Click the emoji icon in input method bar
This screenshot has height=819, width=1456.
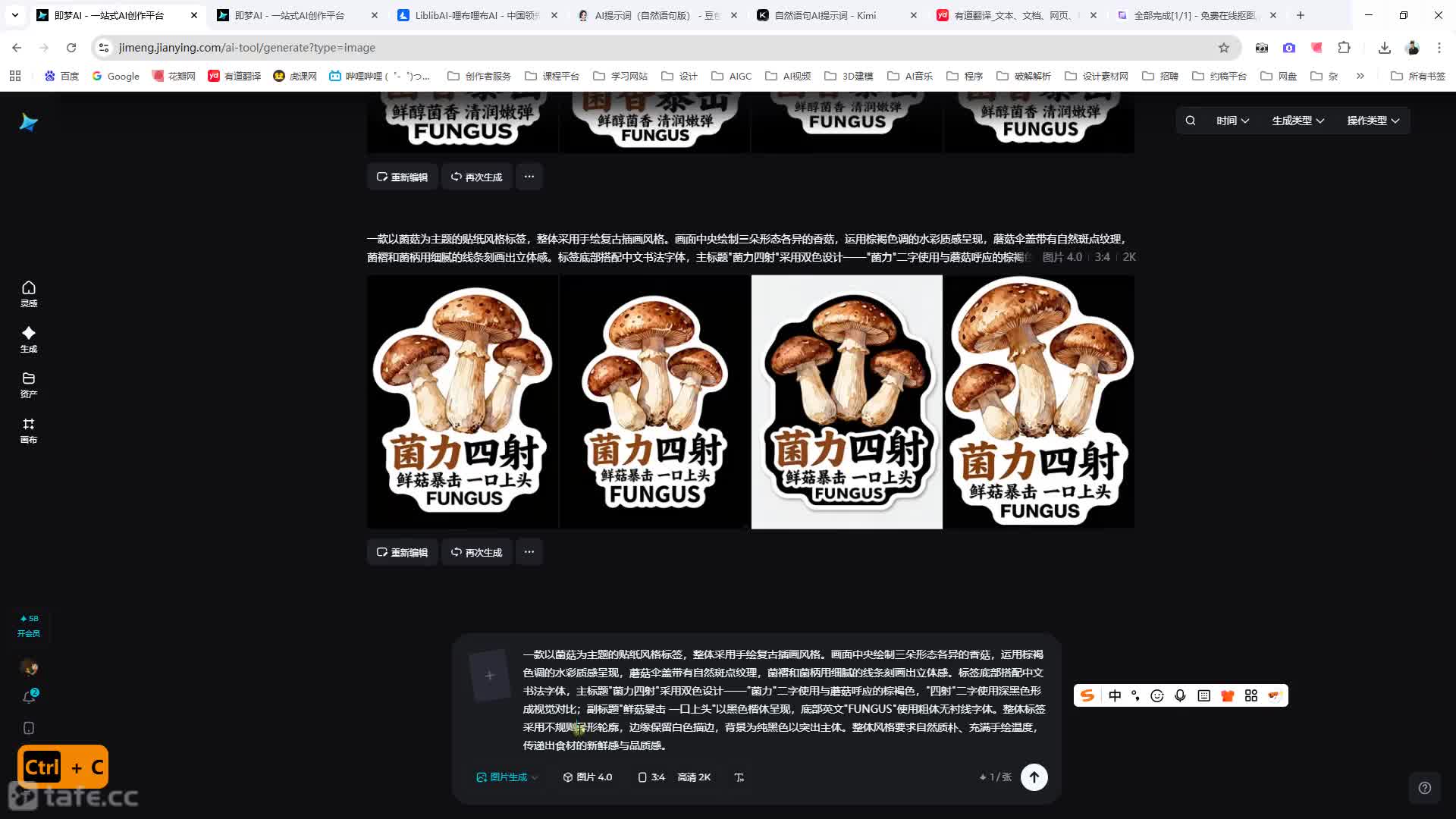click(1156, 695)
